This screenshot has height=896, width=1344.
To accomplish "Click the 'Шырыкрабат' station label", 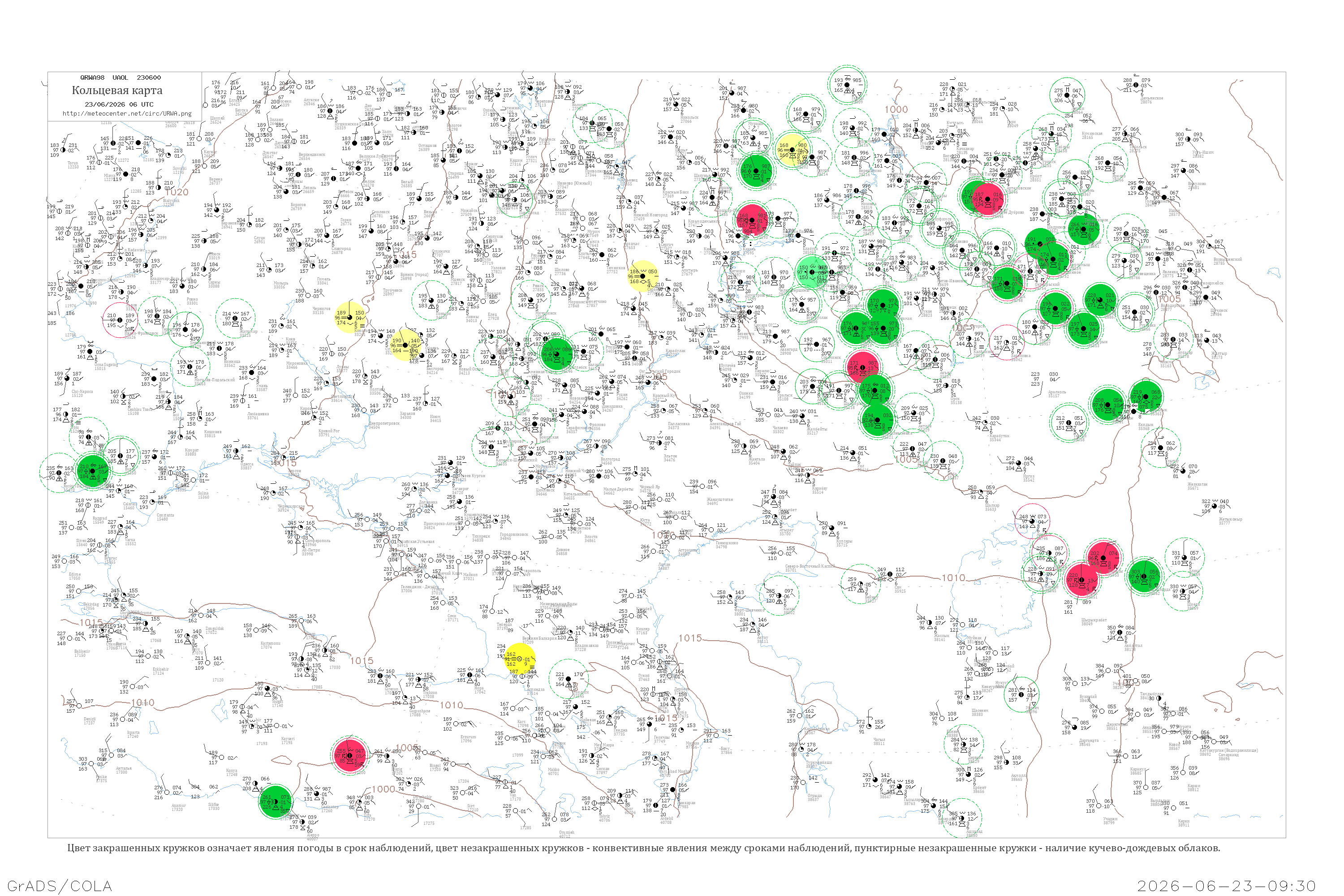I will (x=1095, y=620).
